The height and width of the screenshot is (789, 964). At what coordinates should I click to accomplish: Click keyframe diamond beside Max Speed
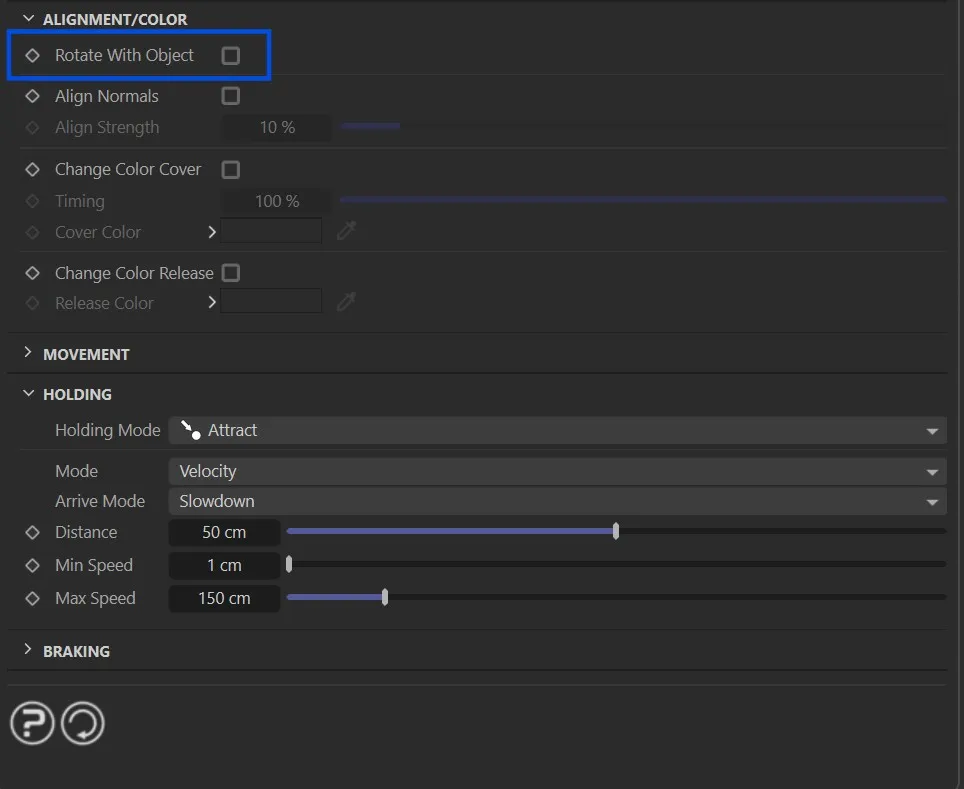point(32,599)
